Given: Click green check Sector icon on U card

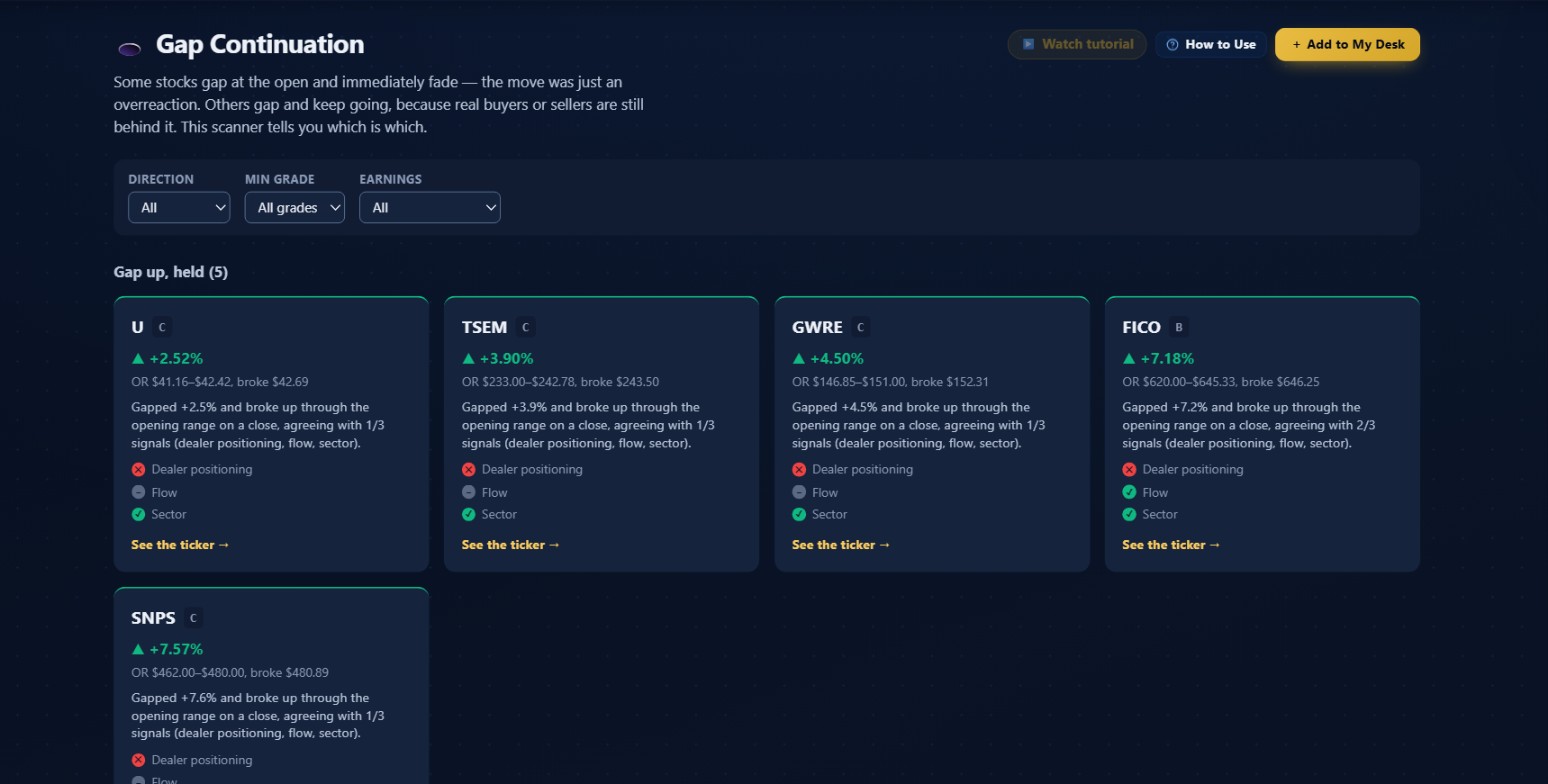Looking at the screenshot, I should 138,514.
